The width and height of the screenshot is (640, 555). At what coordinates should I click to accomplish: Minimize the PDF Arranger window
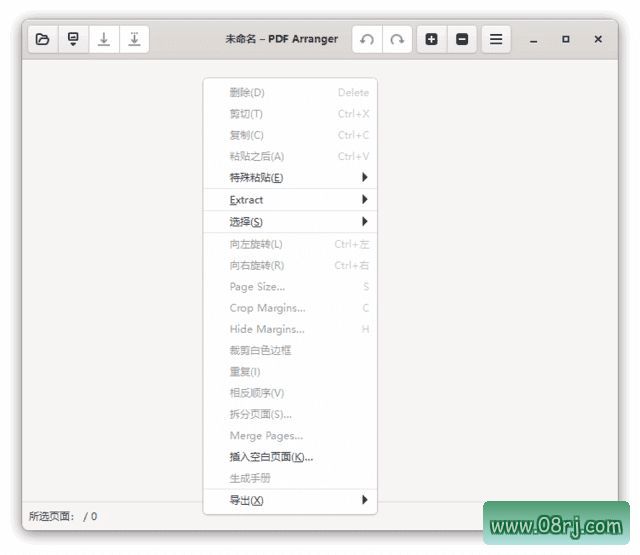click(533, 40)
